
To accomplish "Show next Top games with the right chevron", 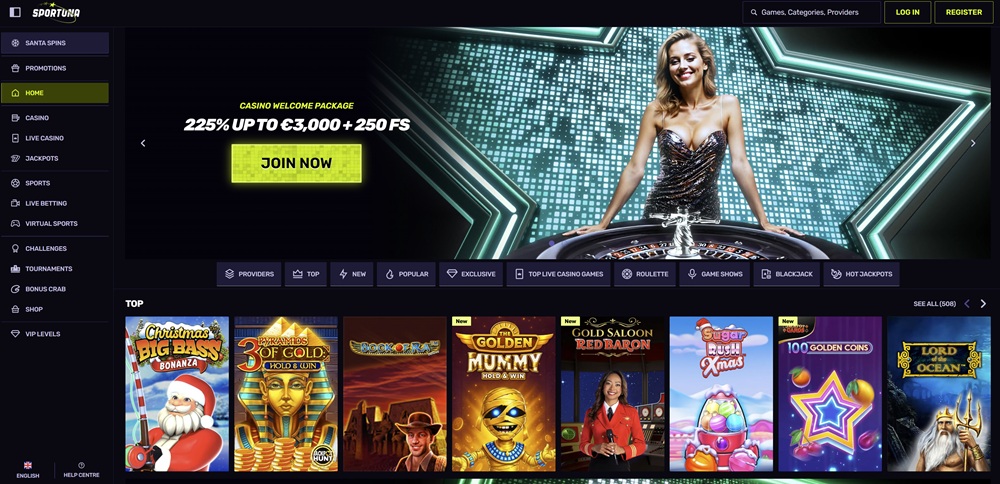I will click(983, 304).
